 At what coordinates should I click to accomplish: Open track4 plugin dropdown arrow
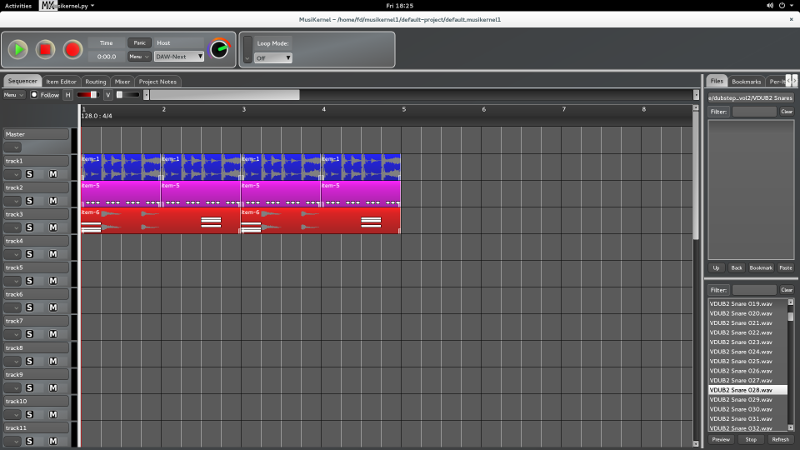click(13, 254)
